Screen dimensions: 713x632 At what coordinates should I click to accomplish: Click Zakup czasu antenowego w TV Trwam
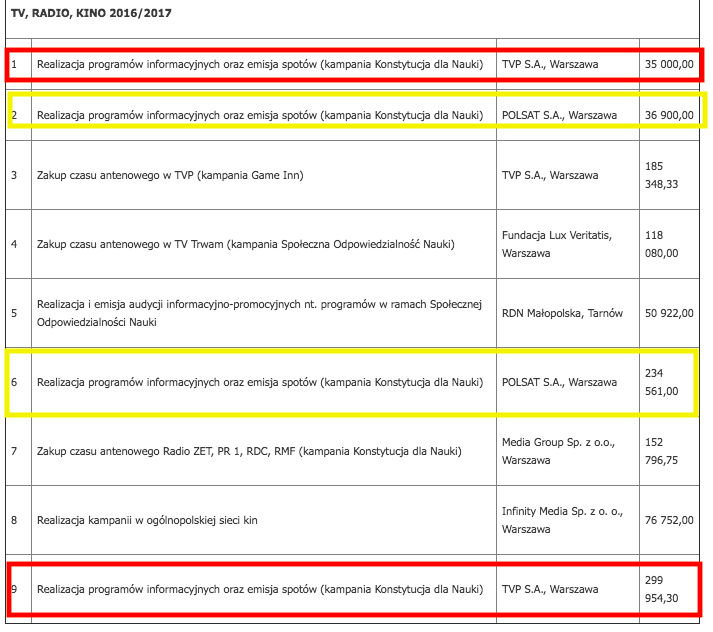pos(246,245)
